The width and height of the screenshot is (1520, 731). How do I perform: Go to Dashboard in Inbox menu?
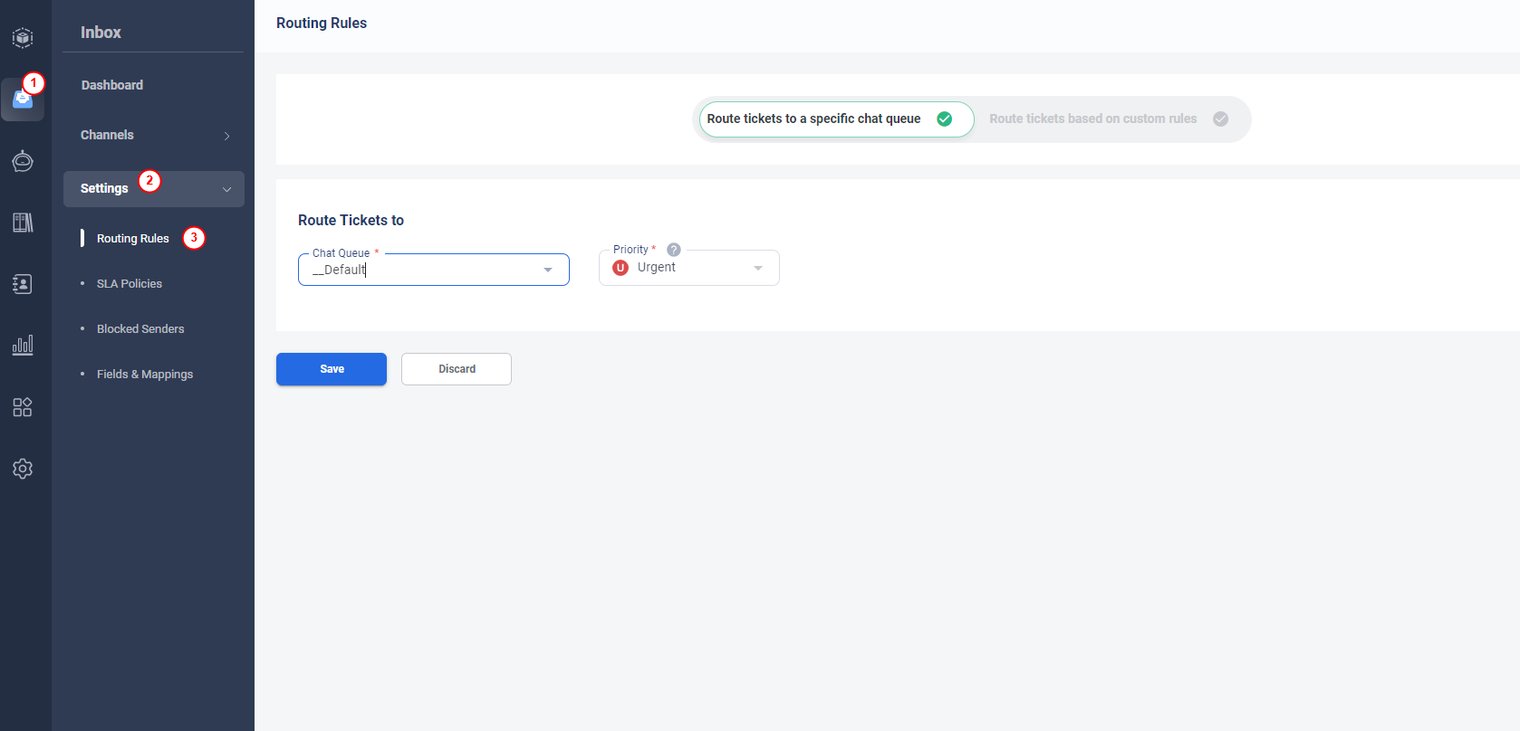point(112,85)
